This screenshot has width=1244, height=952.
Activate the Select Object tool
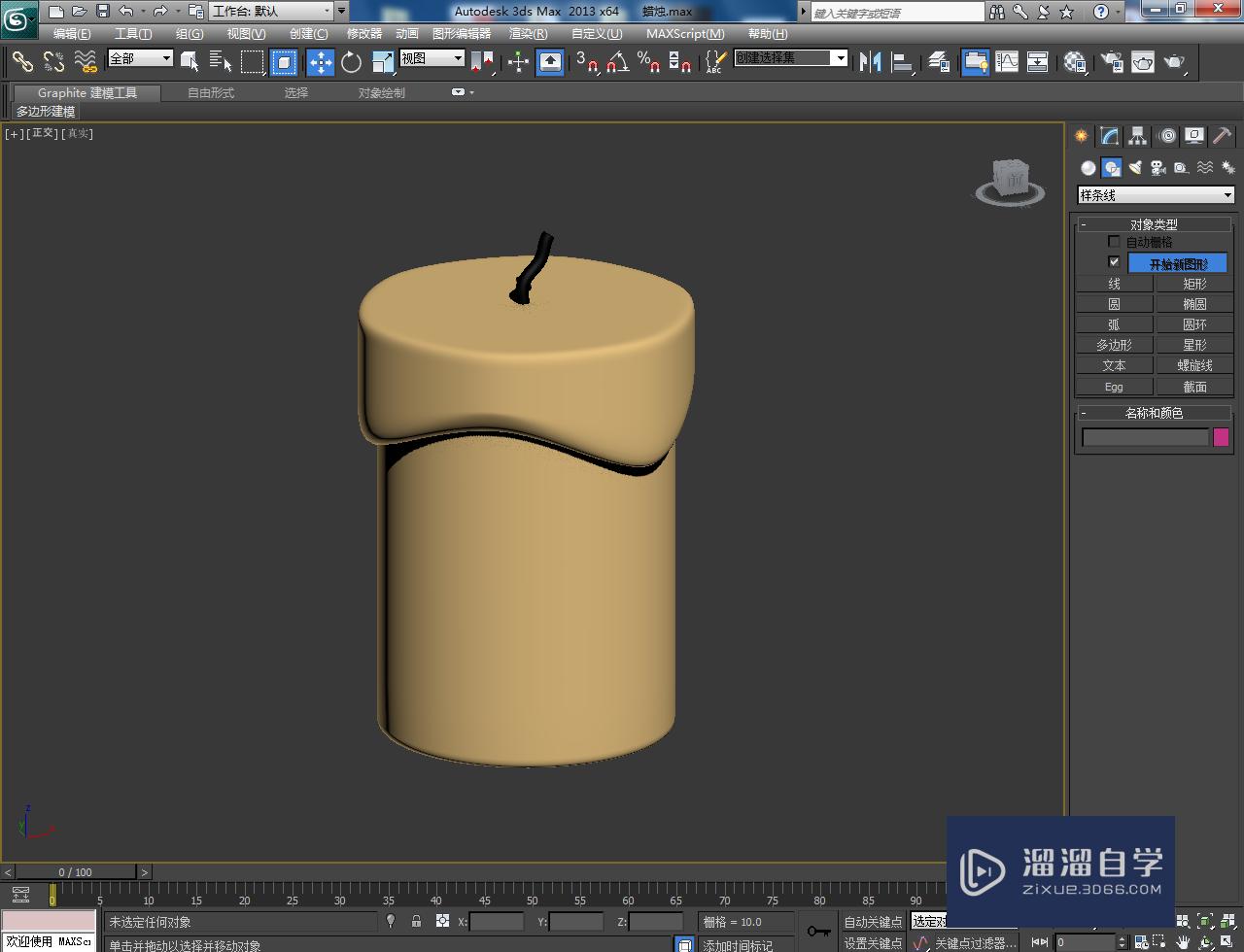190,62
